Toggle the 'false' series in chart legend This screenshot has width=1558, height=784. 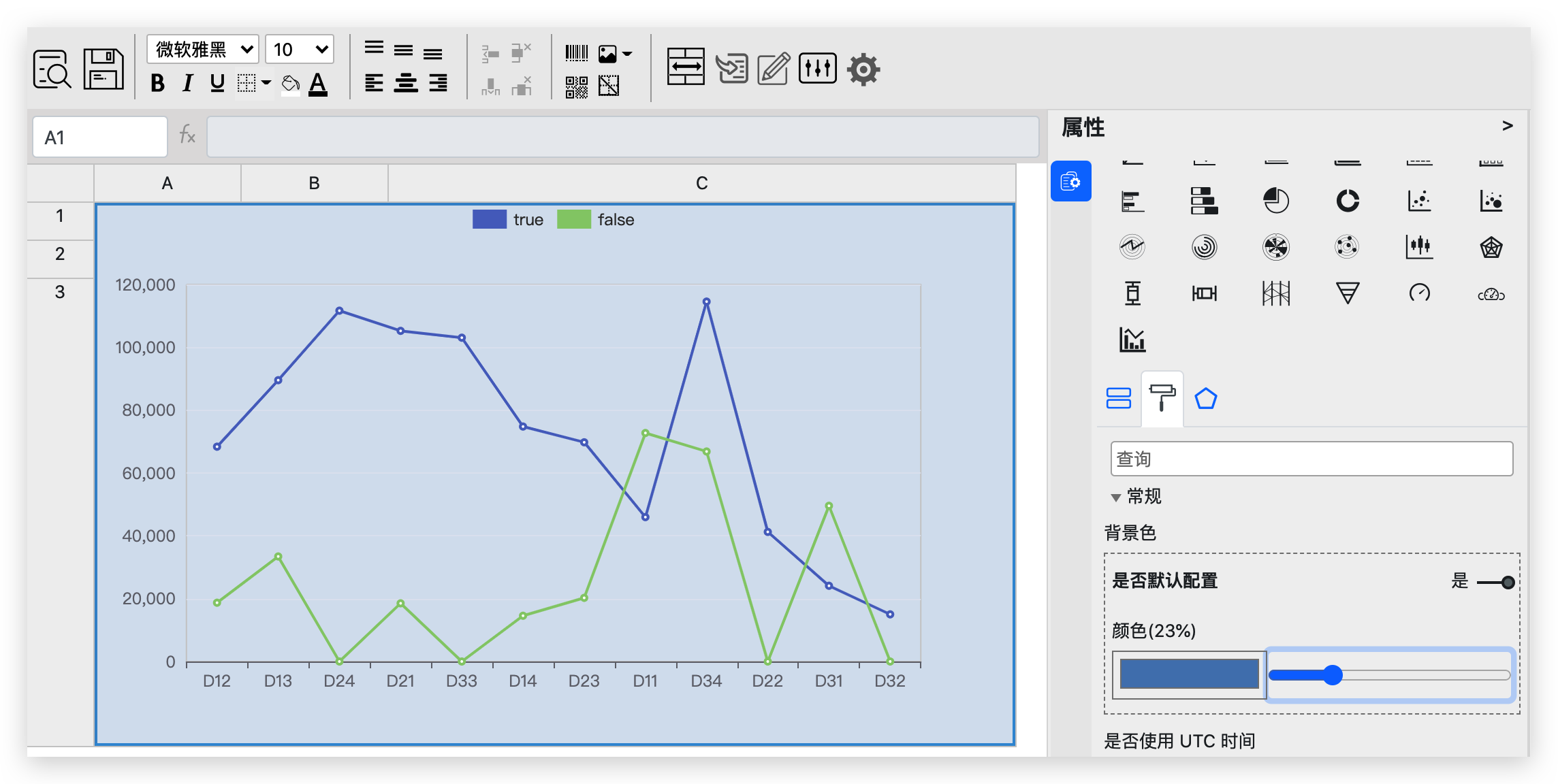(596, 219)
